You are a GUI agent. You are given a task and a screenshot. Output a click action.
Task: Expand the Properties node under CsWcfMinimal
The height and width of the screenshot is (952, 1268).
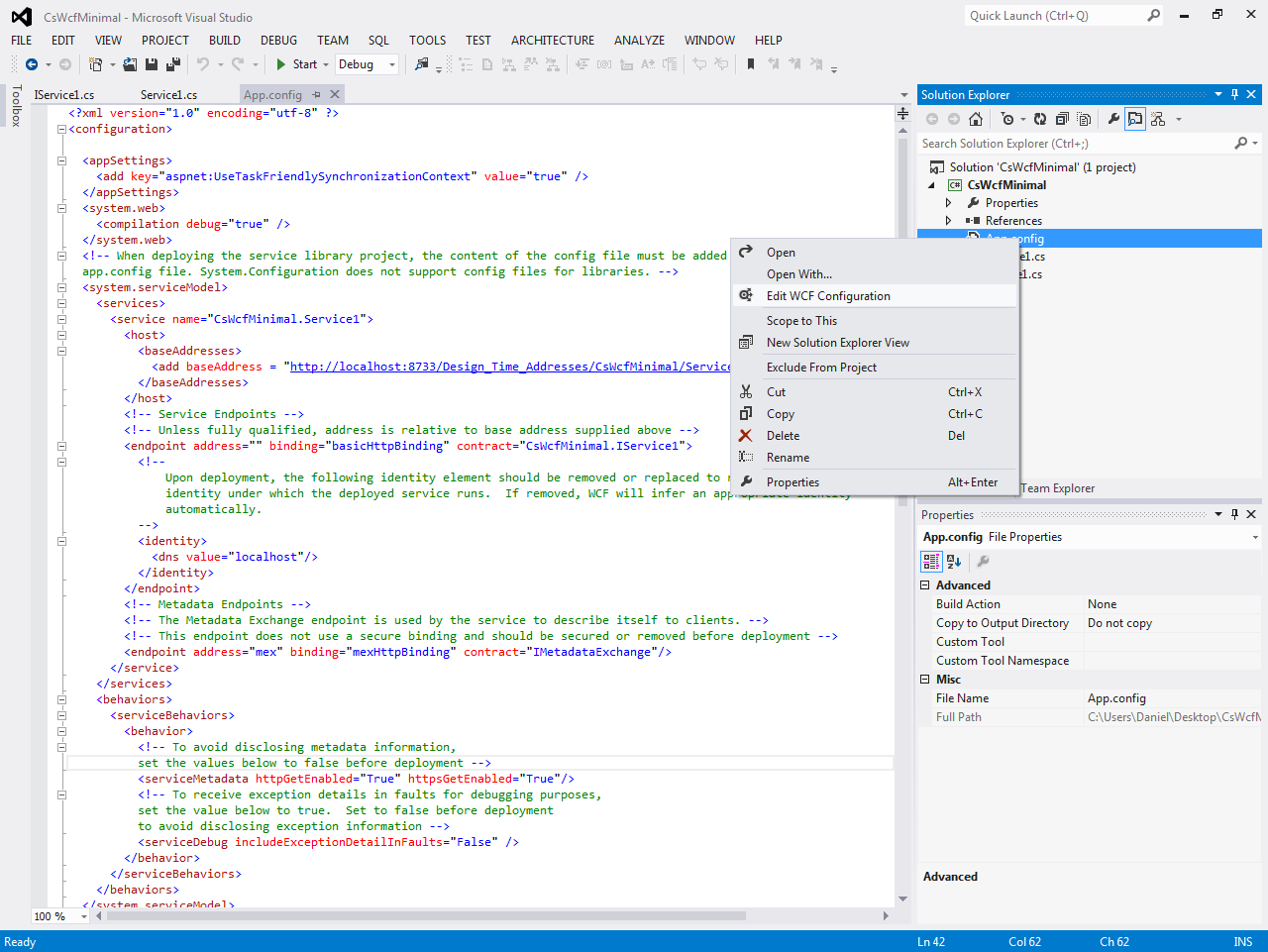coord(948,202)
